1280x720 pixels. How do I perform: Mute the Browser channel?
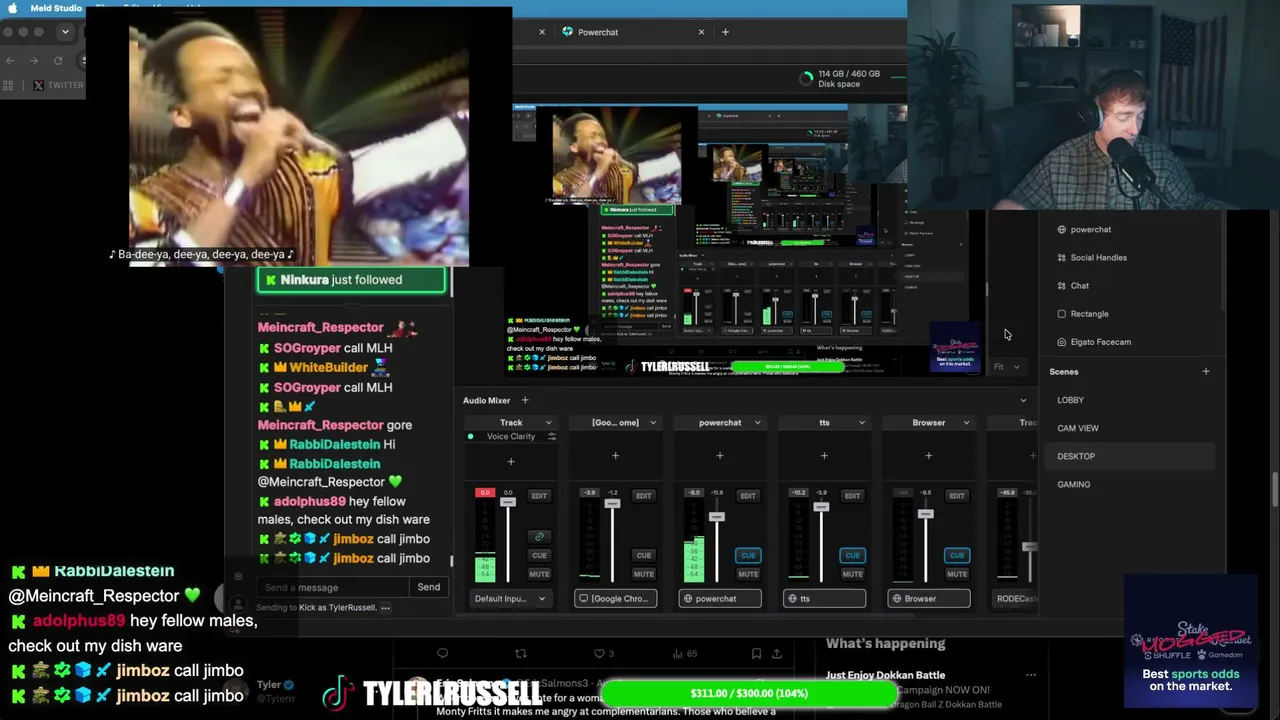coord(957,574)
